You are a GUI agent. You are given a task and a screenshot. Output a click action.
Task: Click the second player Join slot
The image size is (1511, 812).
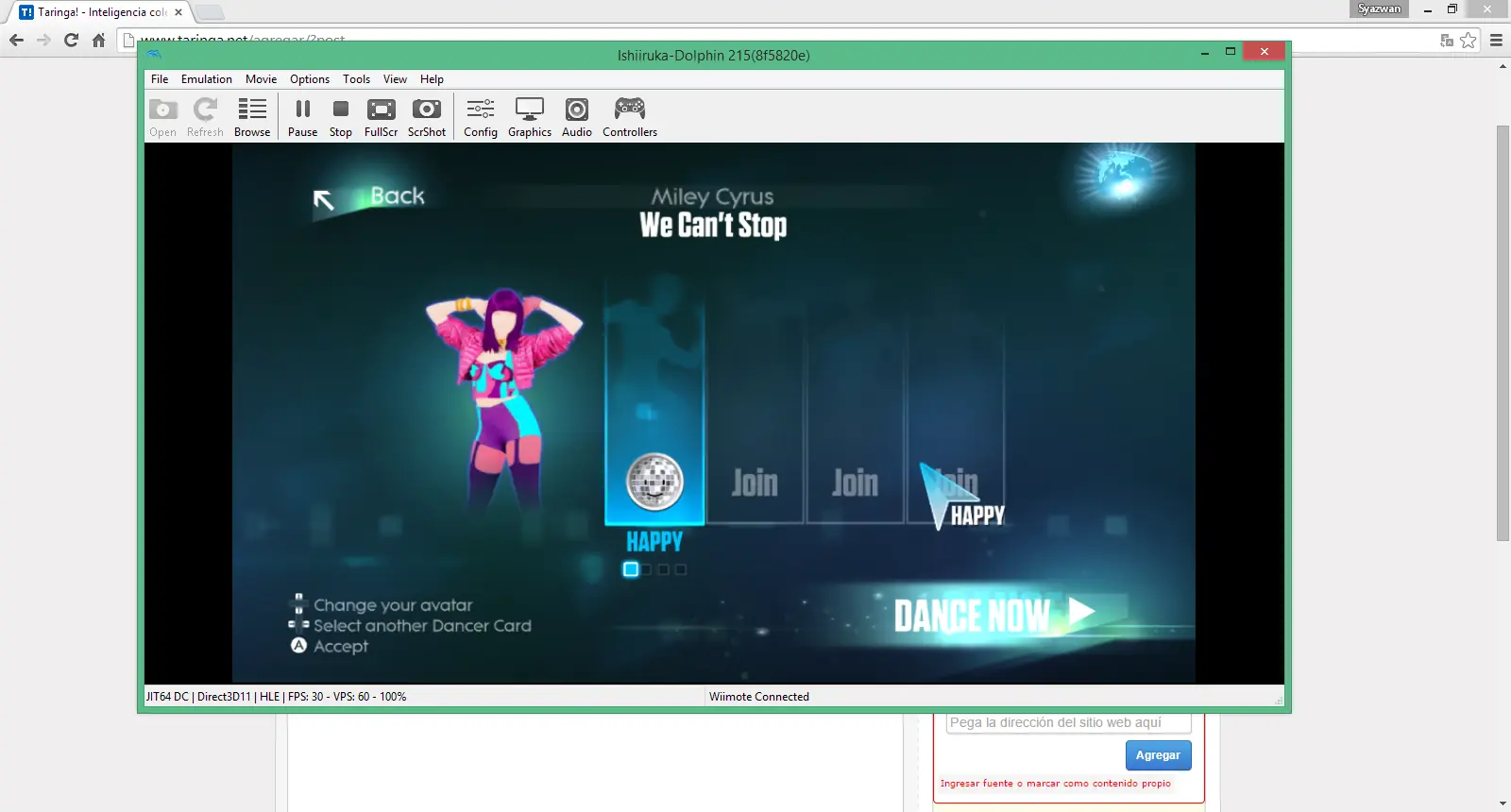tap(755, 483)
